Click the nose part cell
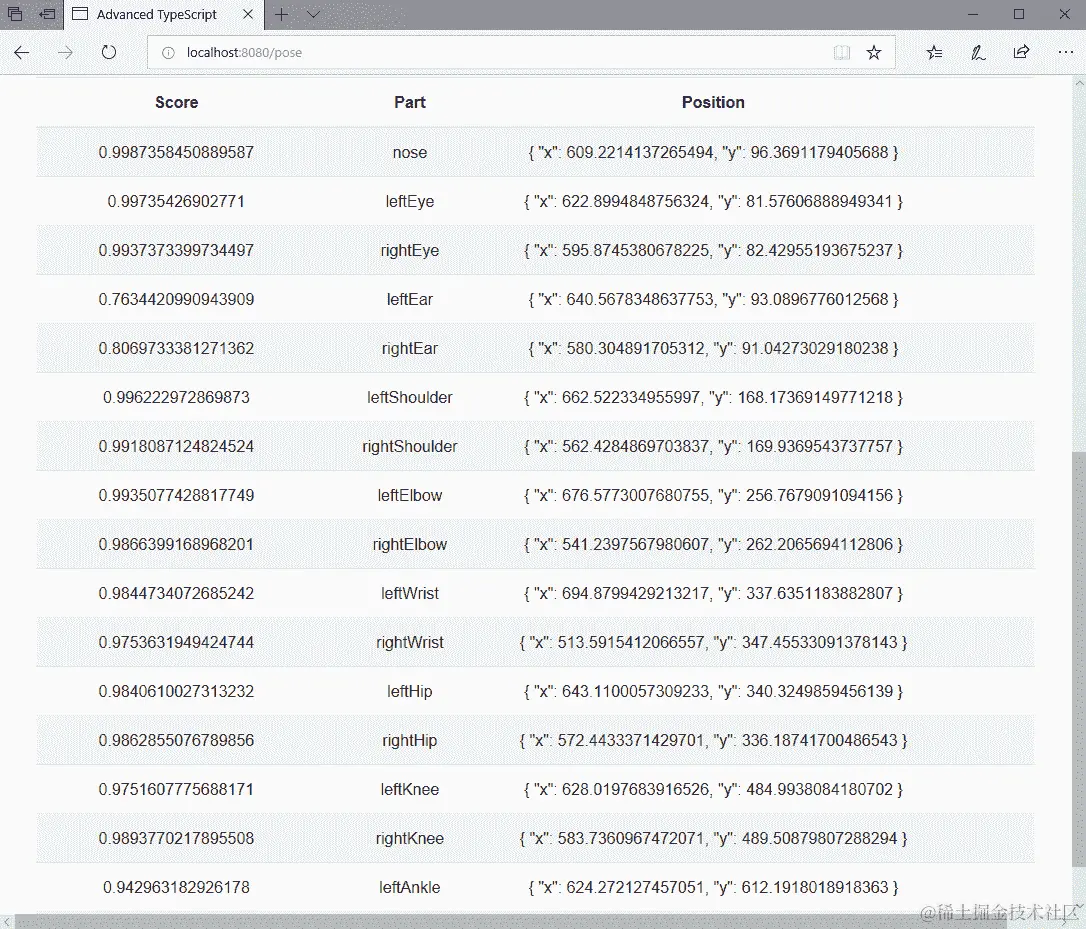The width and height of the screenshot is (1086, 929). (x=410, y=152)
